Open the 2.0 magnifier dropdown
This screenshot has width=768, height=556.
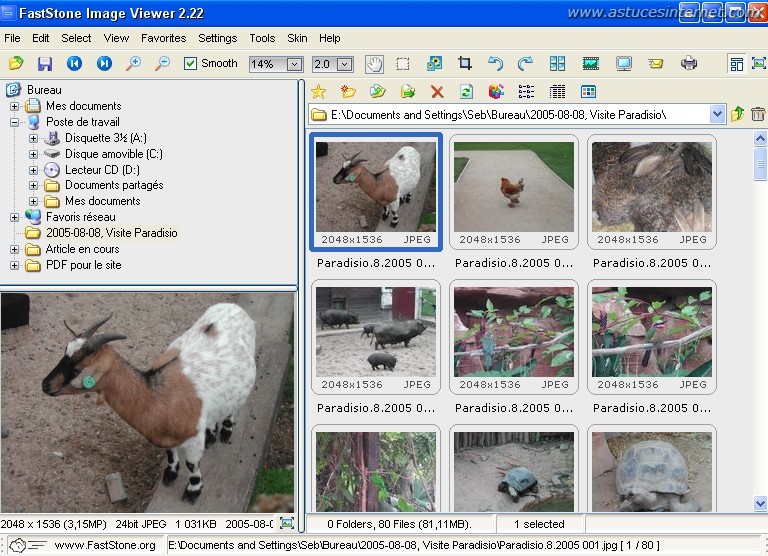345,64
